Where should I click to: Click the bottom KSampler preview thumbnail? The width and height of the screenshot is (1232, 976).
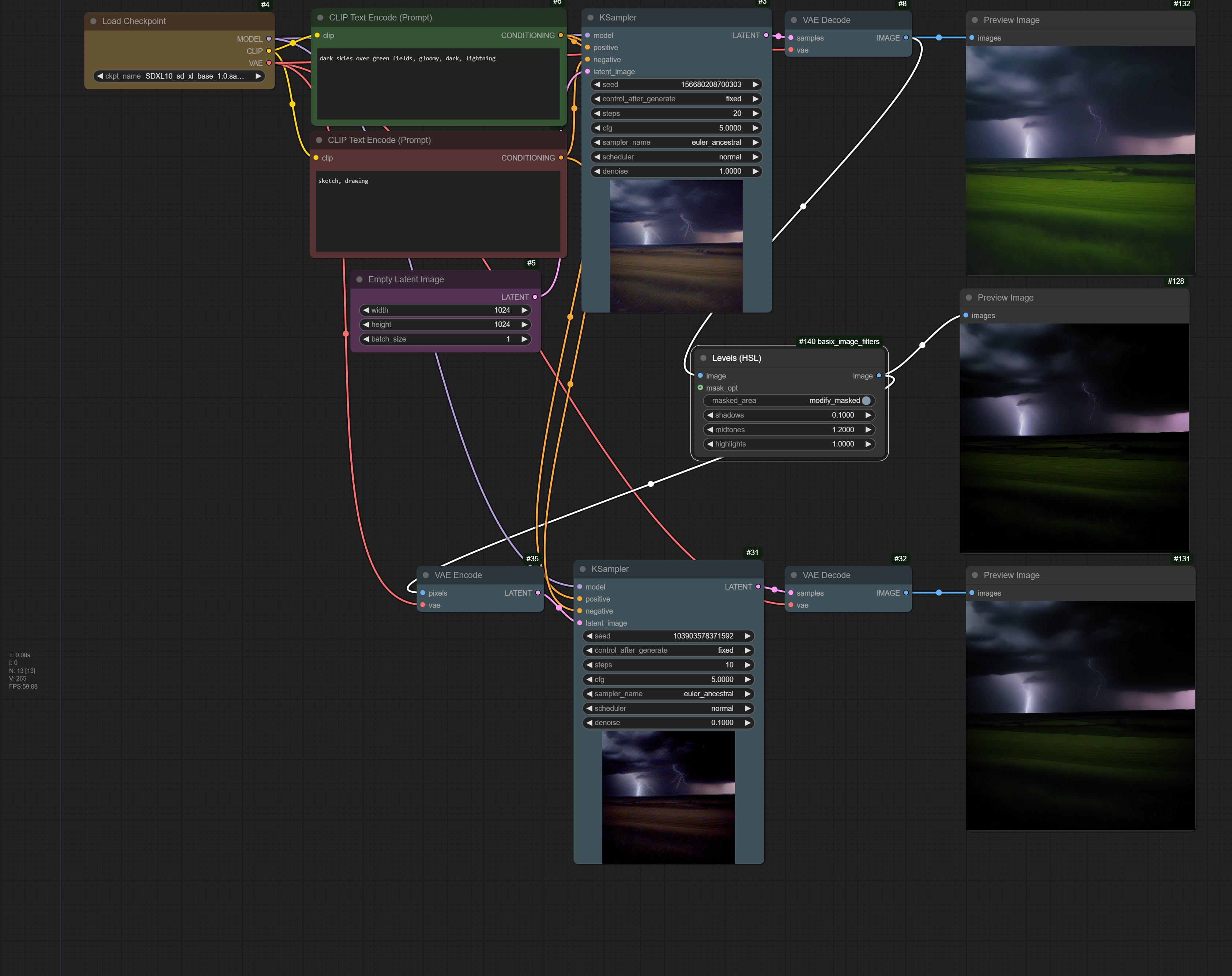(x=668, y=798)
